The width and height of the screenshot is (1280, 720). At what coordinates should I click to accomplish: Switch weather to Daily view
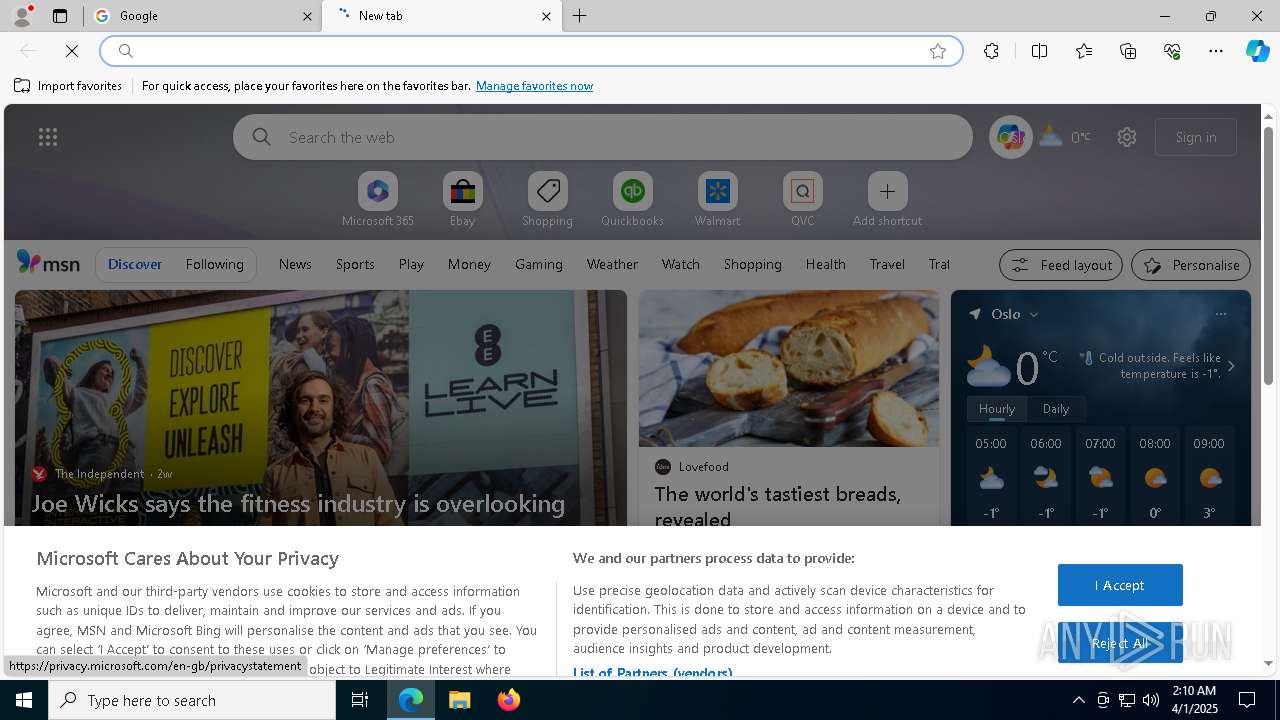pos(1056,409)
